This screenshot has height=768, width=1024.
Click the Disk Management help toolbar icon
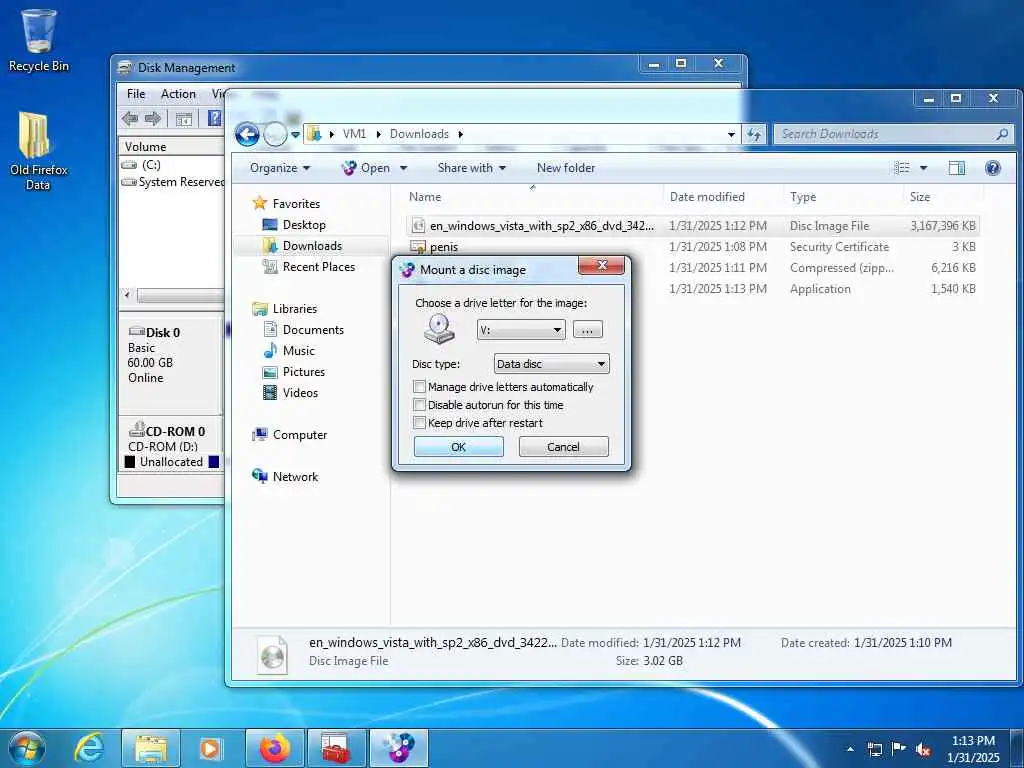tap(214, 118)
